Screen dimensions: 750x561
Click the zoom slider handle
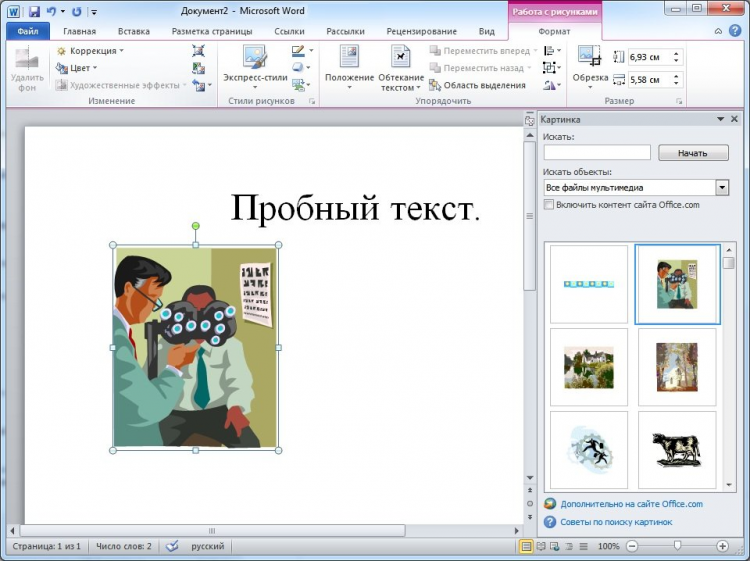coord(677,546)
